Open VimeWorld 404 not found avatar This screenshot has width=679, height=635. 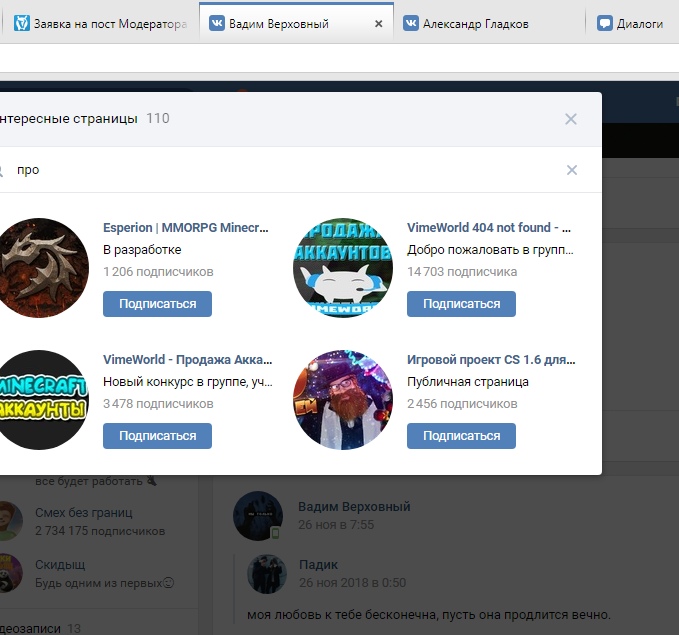(343, 268)
